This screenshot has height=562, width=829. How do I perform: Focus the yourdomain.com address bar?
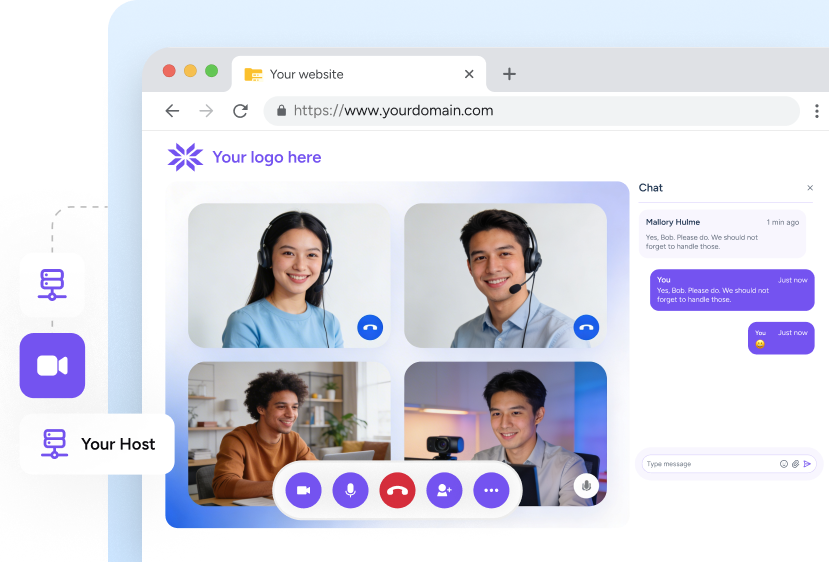[x=532, y=110]
